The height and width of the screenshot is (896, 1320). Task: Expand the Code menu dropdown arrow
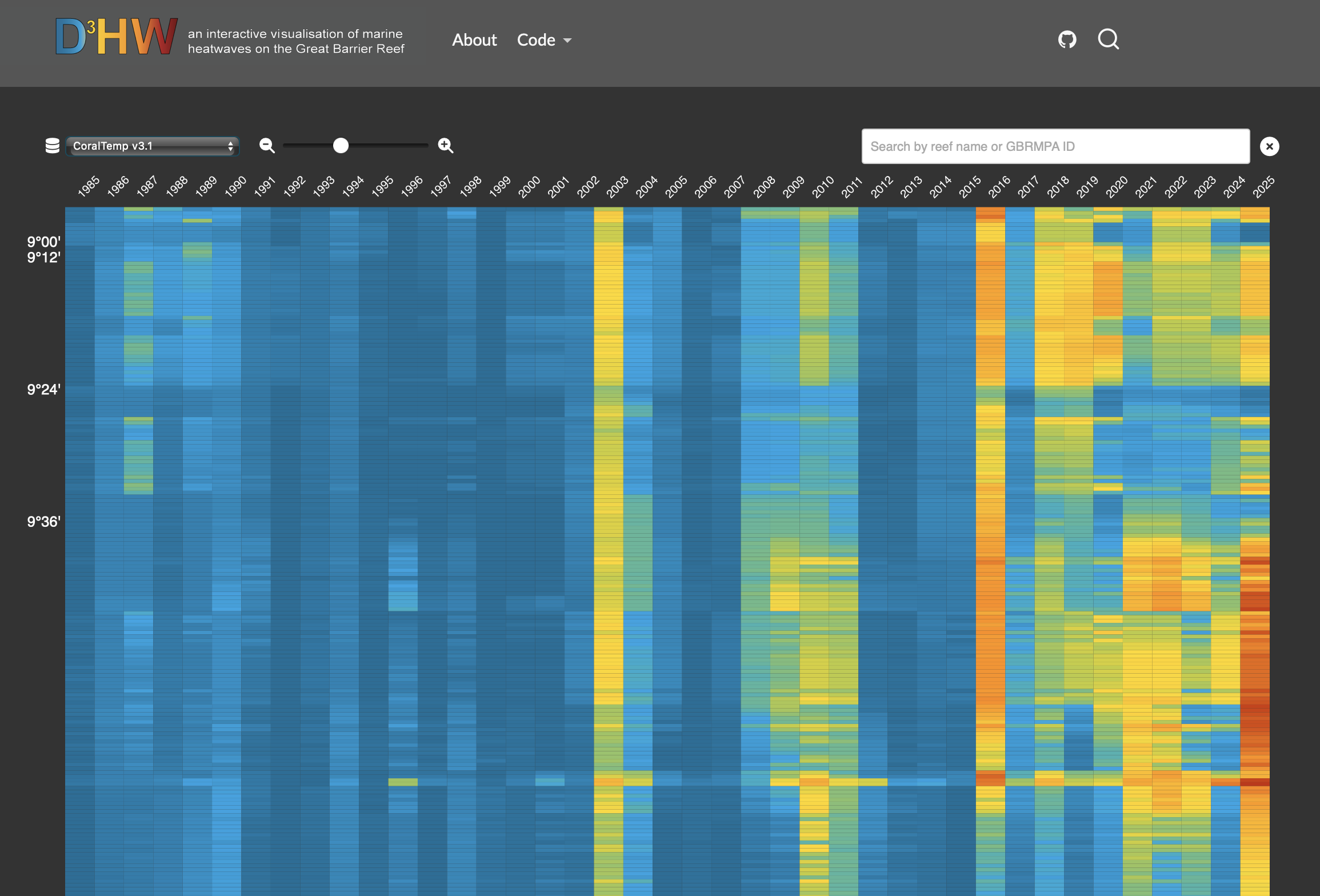[x=567, y=41]
